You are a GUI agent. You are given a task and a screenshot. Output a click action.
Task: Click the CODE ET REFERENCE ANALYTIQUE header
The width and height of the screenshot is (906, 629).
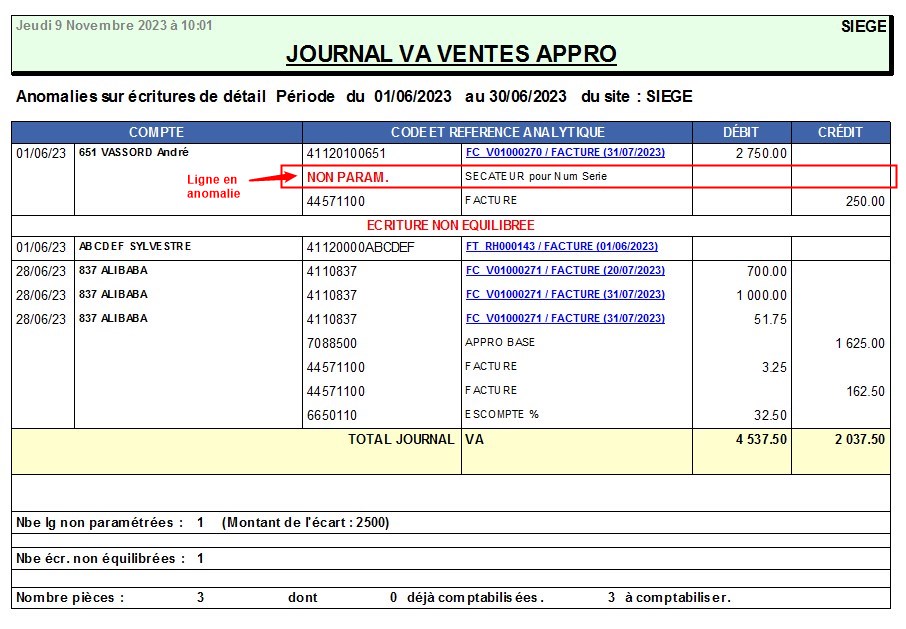tap(497, 132)
